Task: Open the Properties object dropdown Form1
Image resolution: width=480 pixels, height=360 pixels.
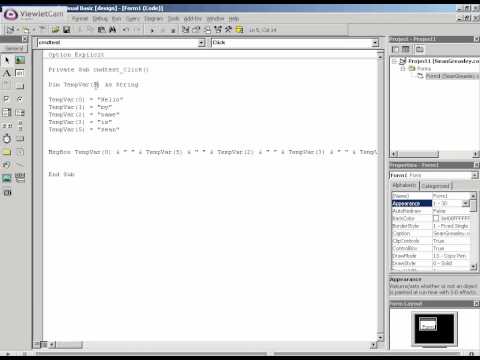Action: (x=475, y=175)
